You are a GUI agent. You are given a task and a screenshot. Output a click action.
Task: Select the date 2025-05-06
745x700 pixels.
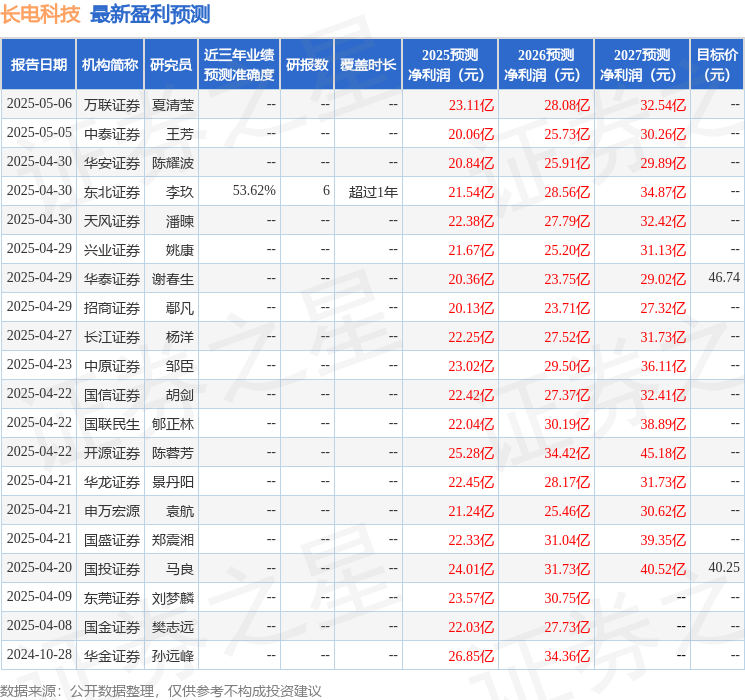pyautogui.click(x=39, y=104)
